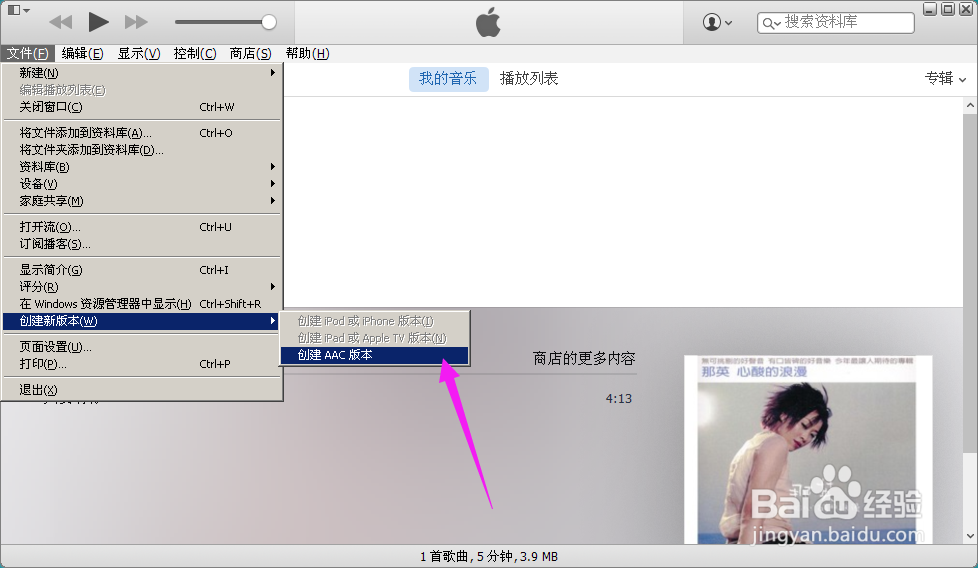
Task: Expand the 家庭共享(M) submenu
Action: pos(142,201)
